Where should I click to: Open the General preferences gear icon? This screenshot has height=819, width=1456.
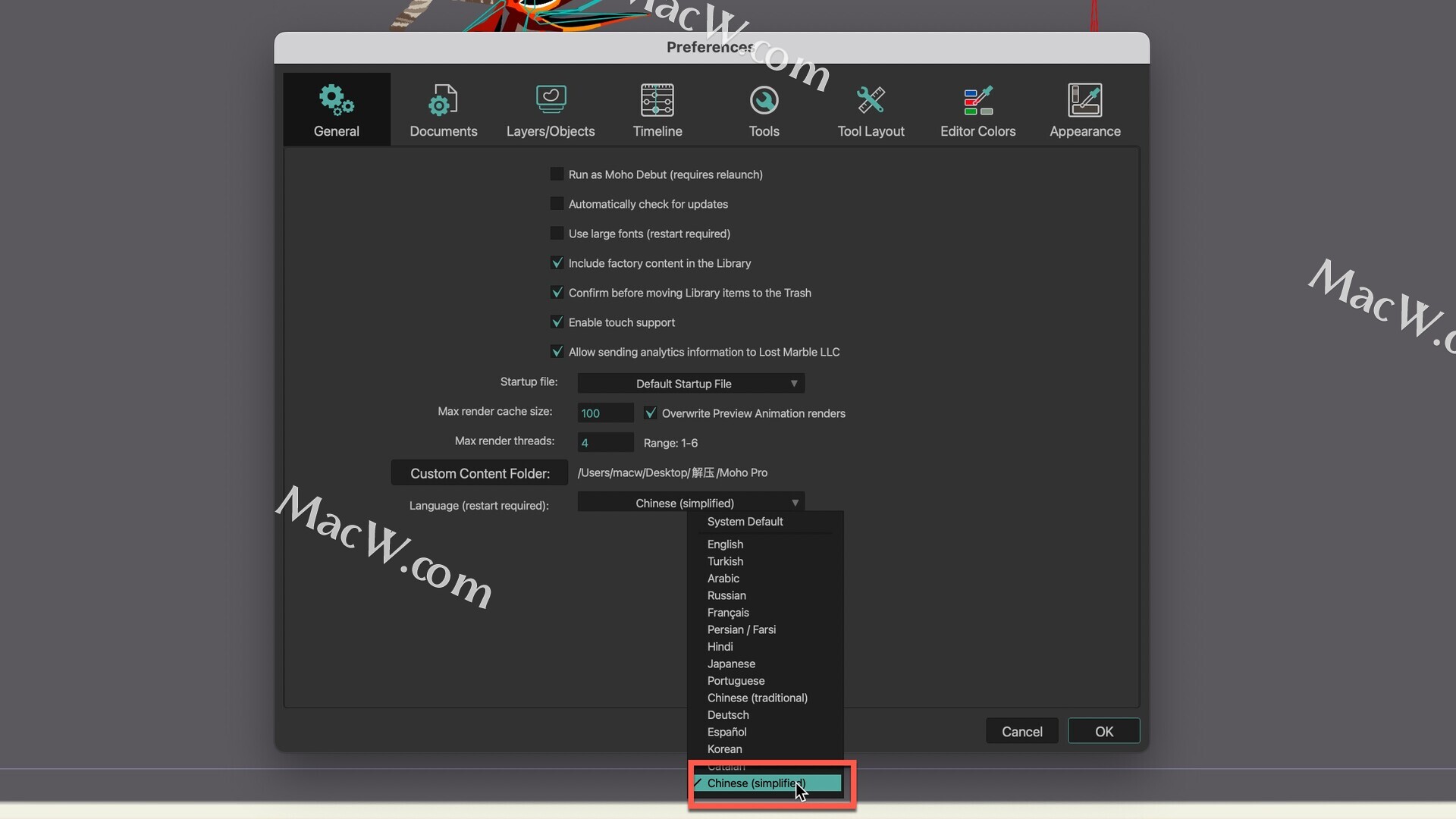(x=336, y=99)
